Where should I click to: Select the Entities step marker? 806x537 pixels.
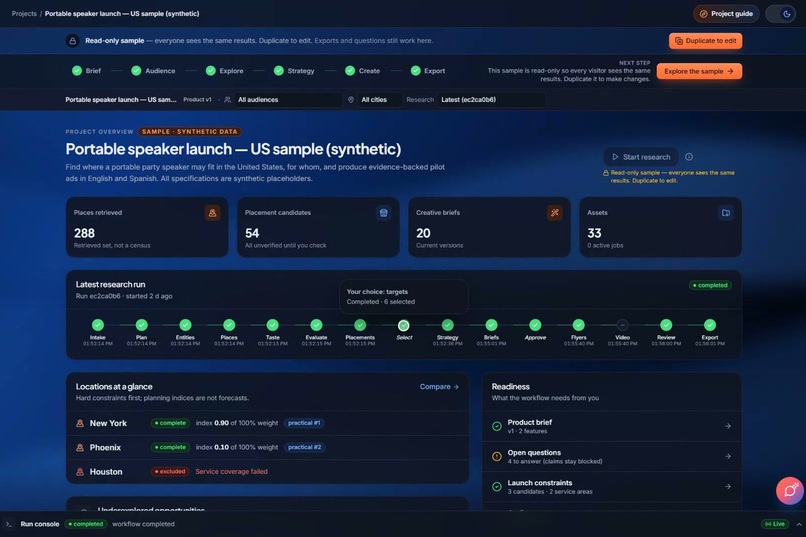185,325
